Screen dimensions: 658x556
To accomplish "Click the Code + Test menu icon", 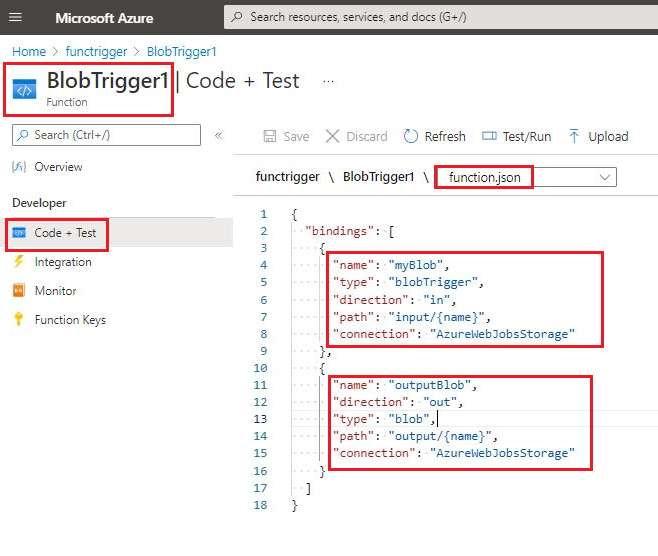I will pos(19,232).
